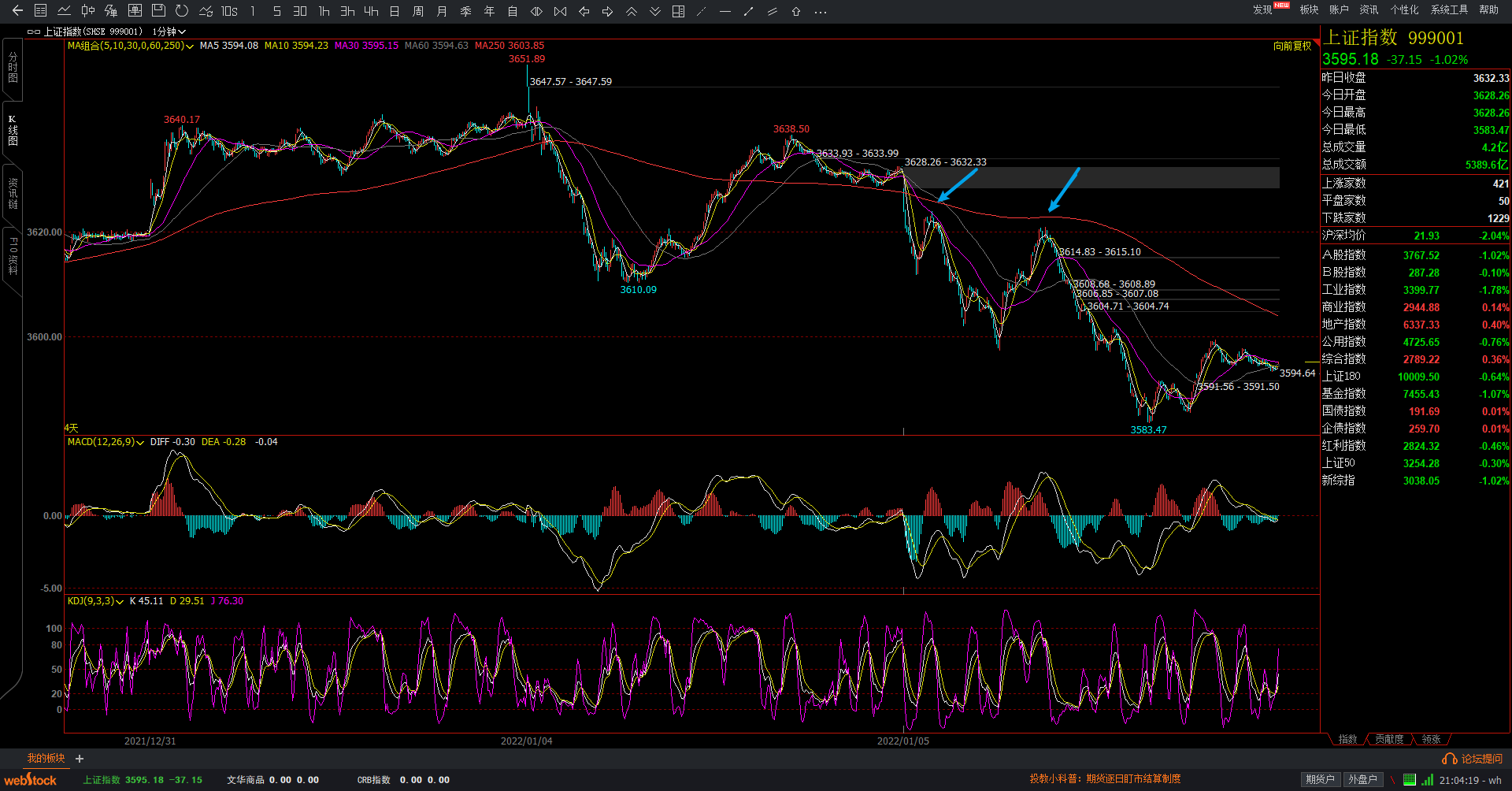Click the double chevron down icon

coord(654,11)
